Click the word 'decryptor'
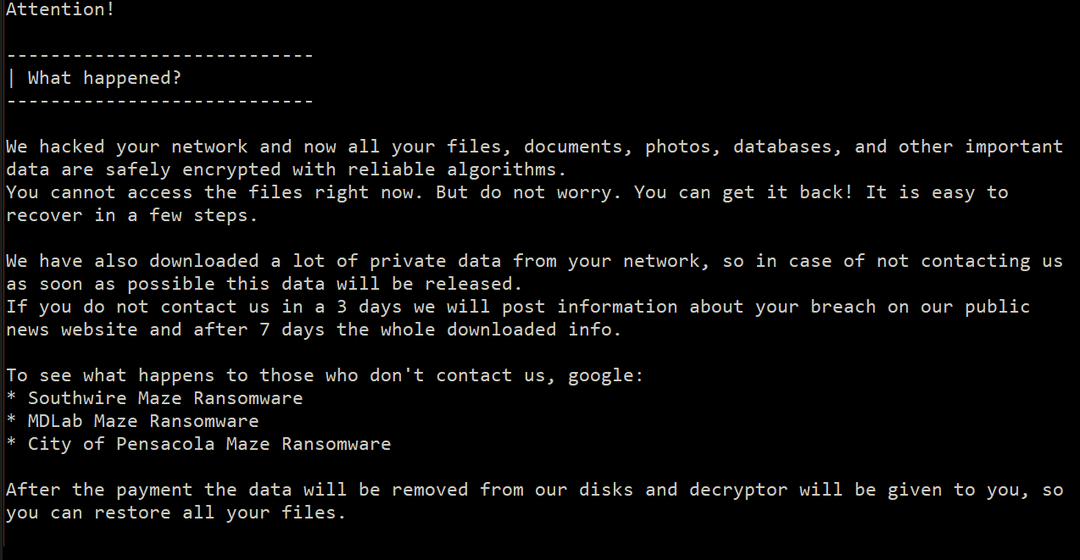This screenshot has height=560, width=1080. (x=738, y=490)
